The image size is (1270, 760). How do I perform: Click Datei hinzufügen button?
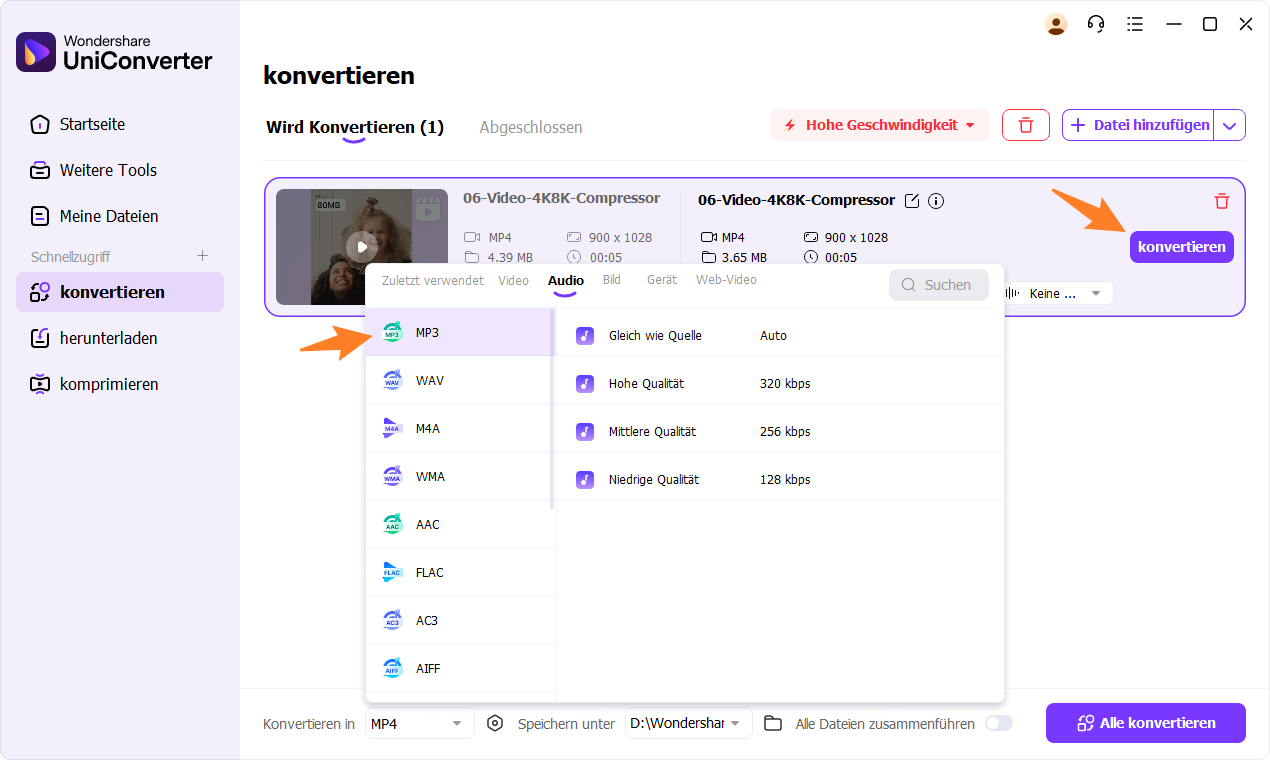(x=1139, y=125)
